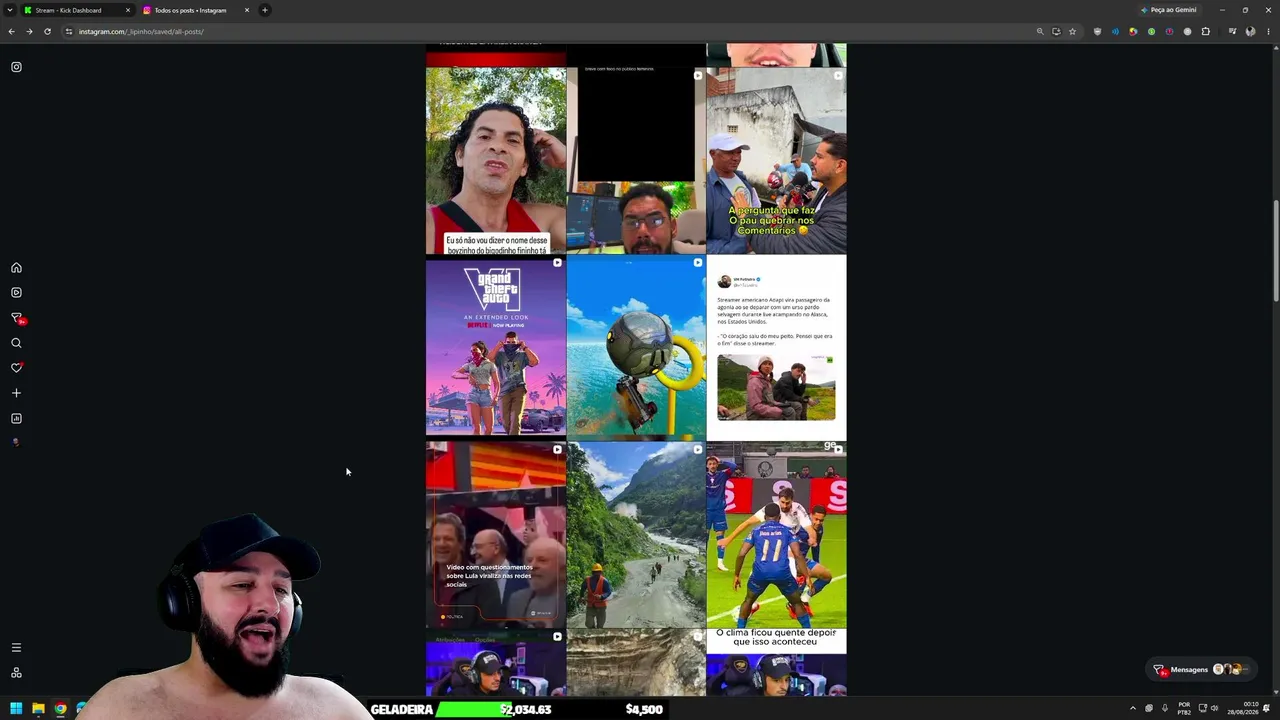The image size is (1280, 720).
Task: Open the 'A pergunta que faz' post
Action: point(776,161)
